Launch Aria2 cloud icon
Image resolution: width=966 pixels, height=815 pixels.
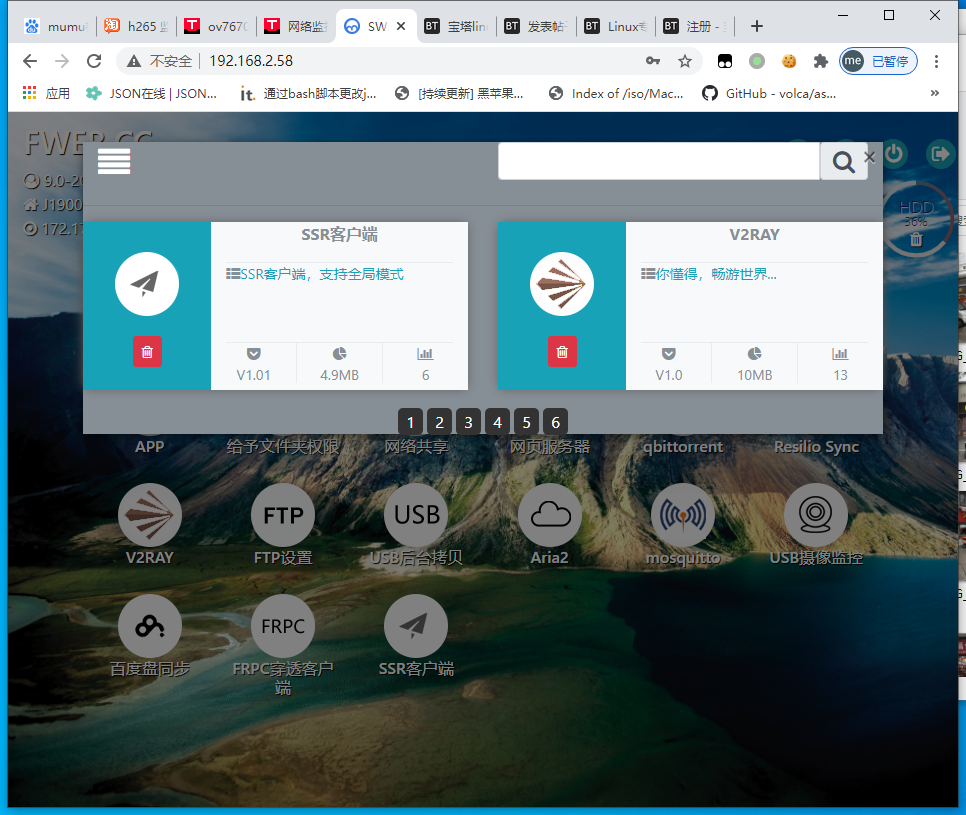click(x=549, y=516)
